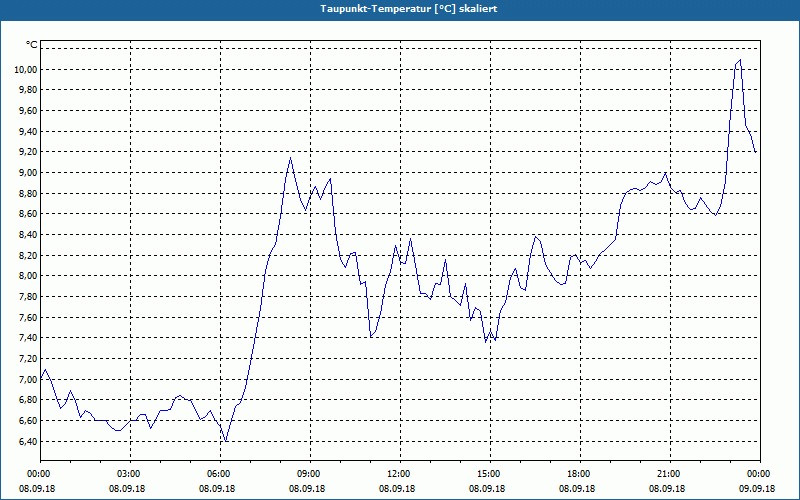This screenshot has width=800, height=500.
Task: Select the "9,80" y-axis value
Action: click(28, 90)
